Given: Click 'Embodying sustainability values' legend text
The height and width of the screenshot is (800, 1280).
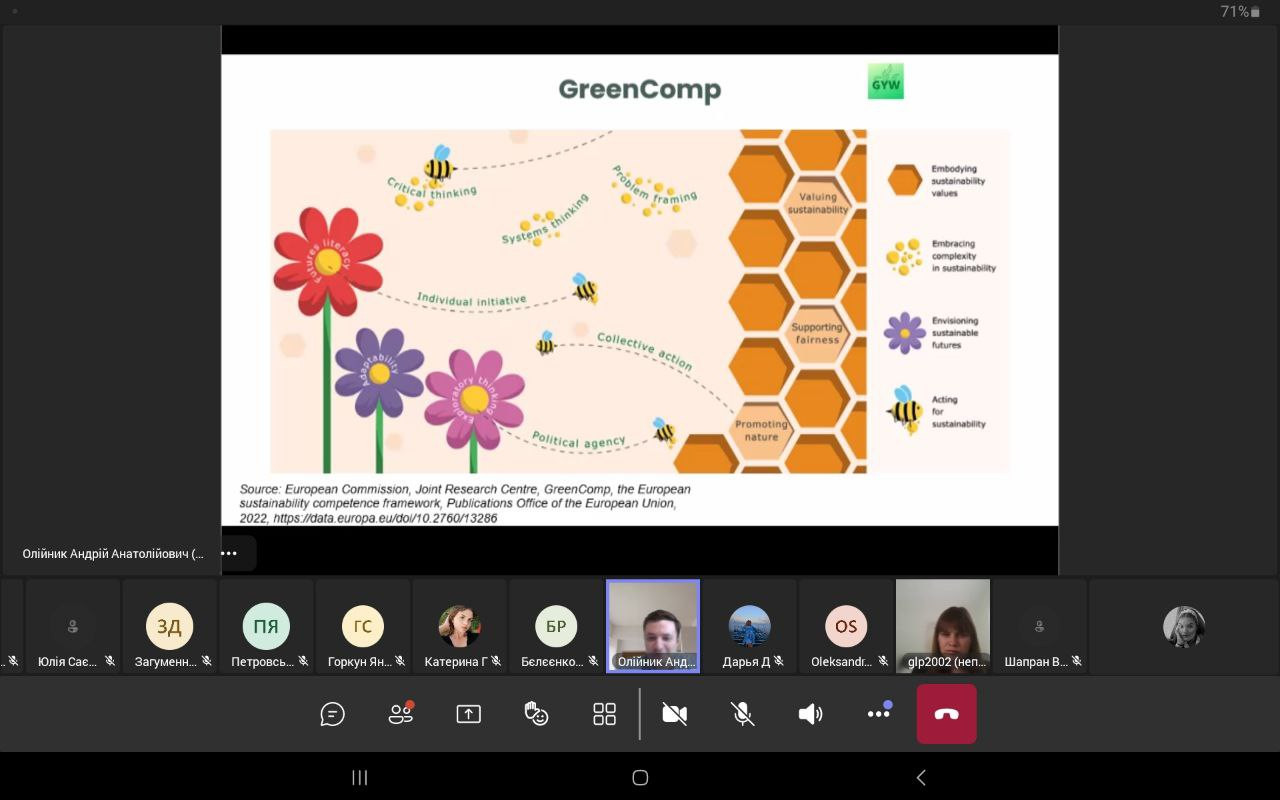Looking at the screenshot, I should 958,181.
